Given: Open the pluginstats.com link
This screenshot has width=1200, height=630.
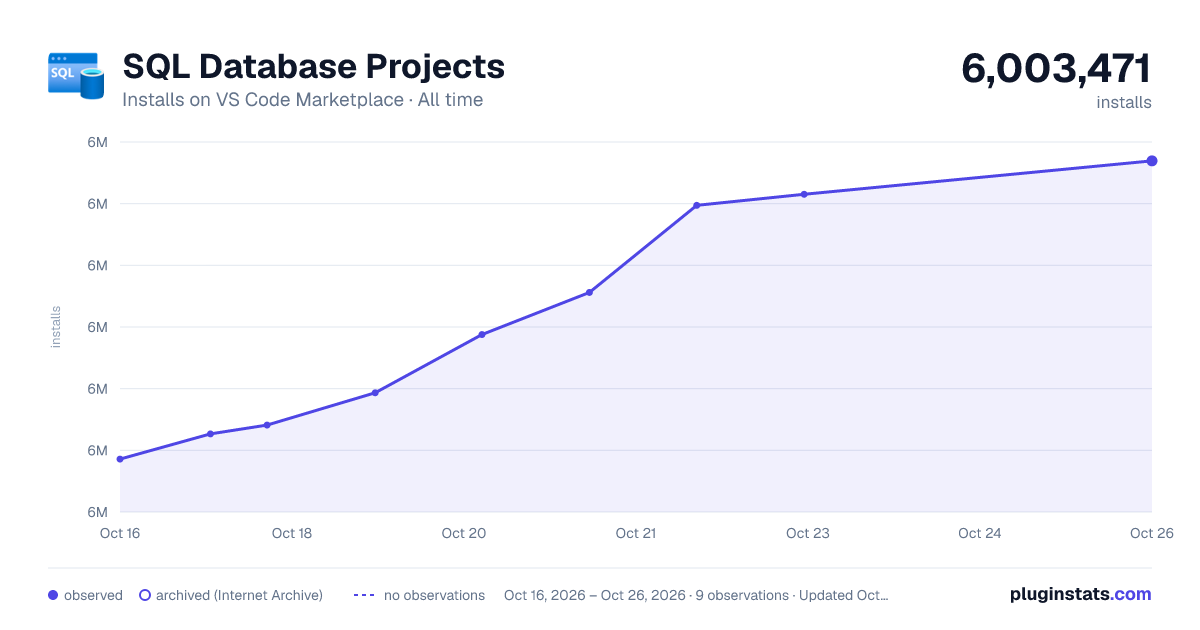Looking at the screenshot, I should coord(1080,594).
